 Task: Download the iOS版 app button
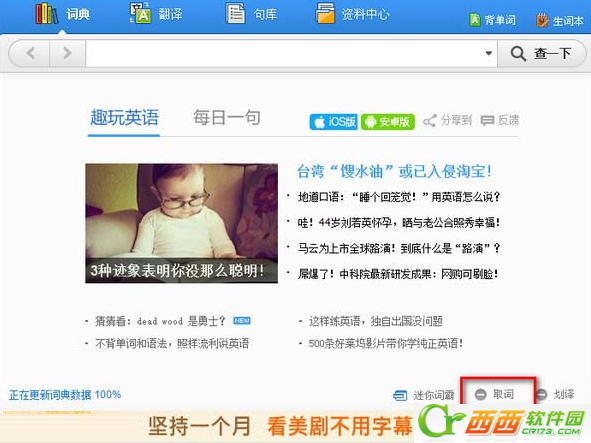(333, 122)
